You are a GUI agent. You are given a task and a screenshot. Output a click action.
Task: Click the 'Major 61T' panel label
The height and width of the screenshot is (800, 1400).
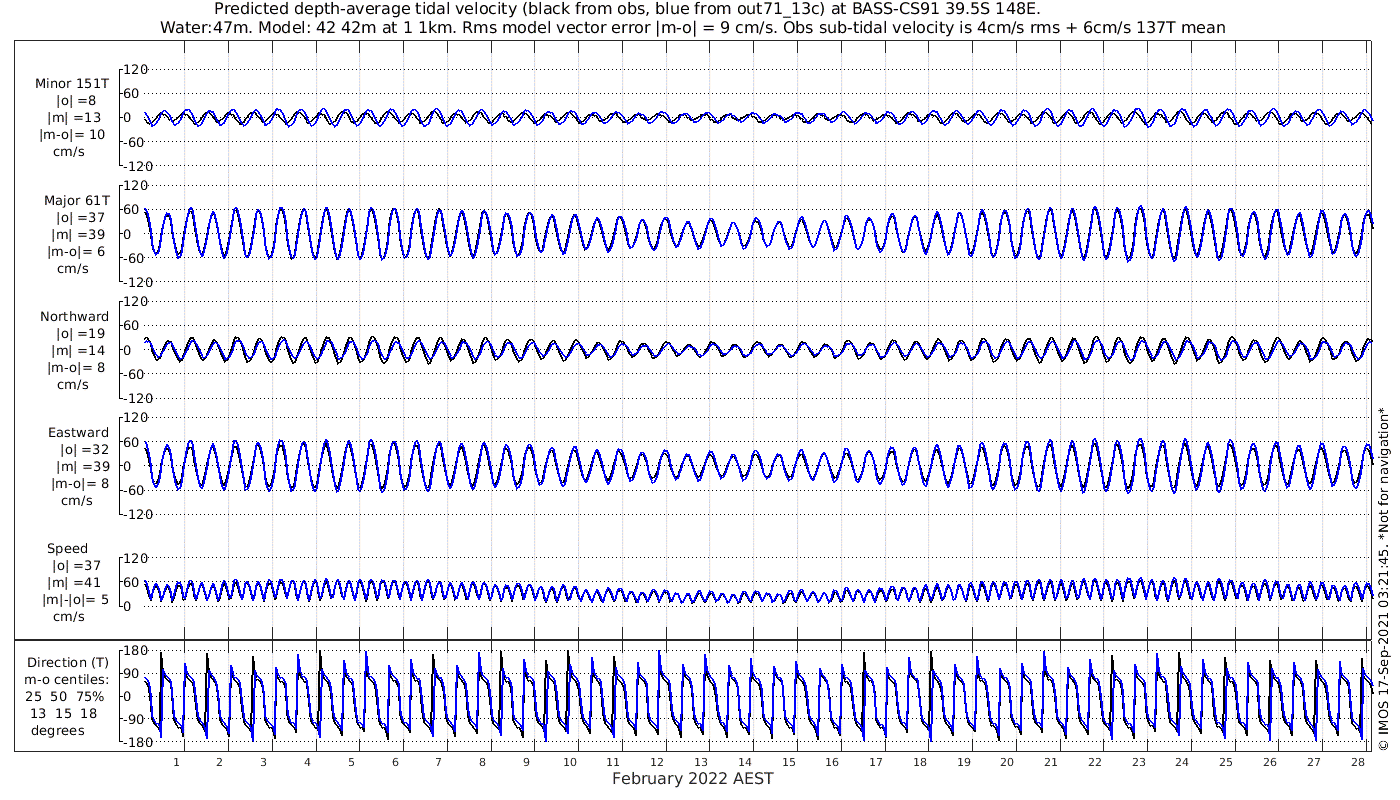point(76,201)
